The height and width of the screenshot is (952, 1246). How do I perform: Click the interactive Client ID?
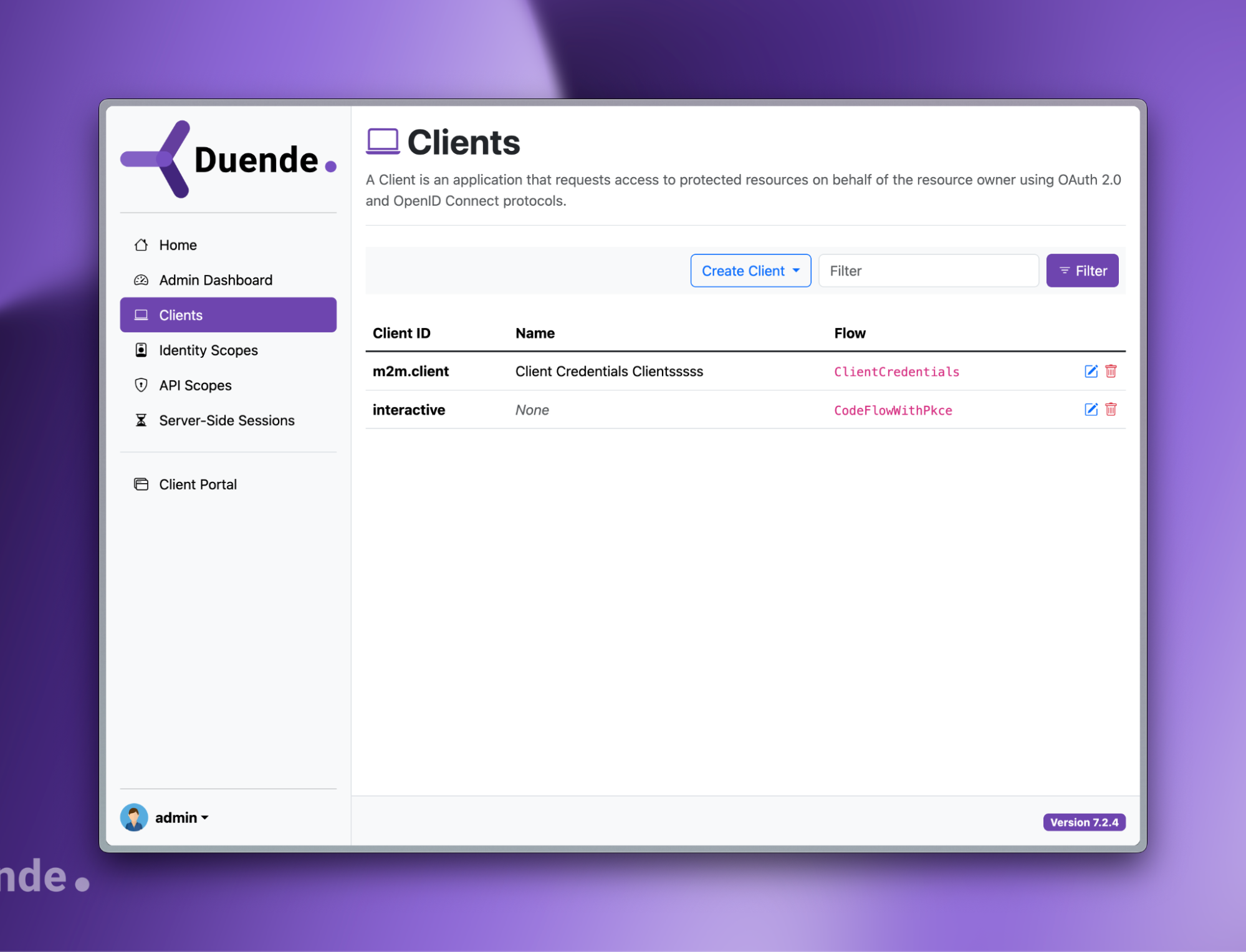pyautogui.click(x=409, y=410)
